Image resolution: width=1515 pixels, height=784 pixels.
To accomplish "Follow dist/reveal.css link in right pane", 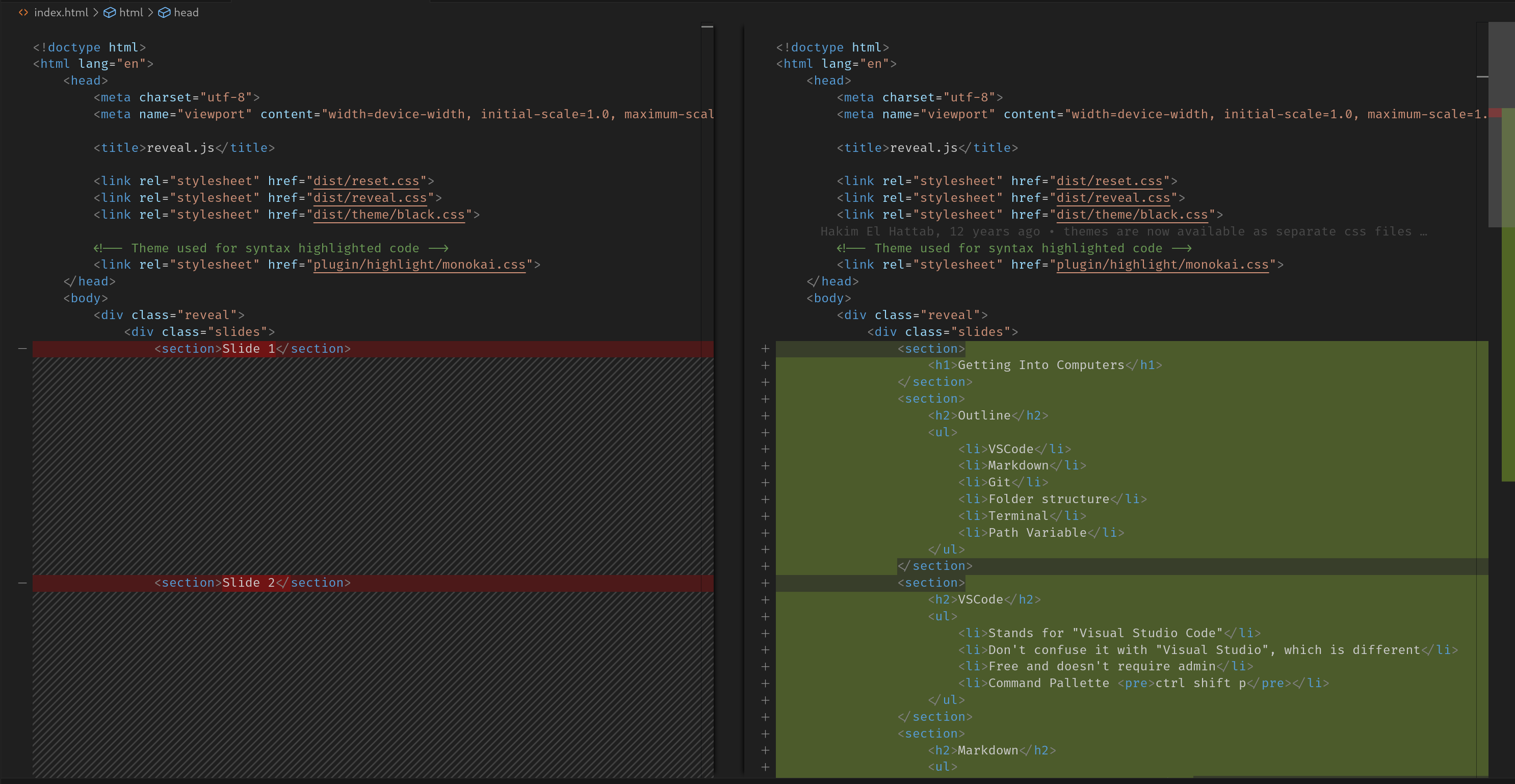I will pyautogui.click(x=1113, y=198).
